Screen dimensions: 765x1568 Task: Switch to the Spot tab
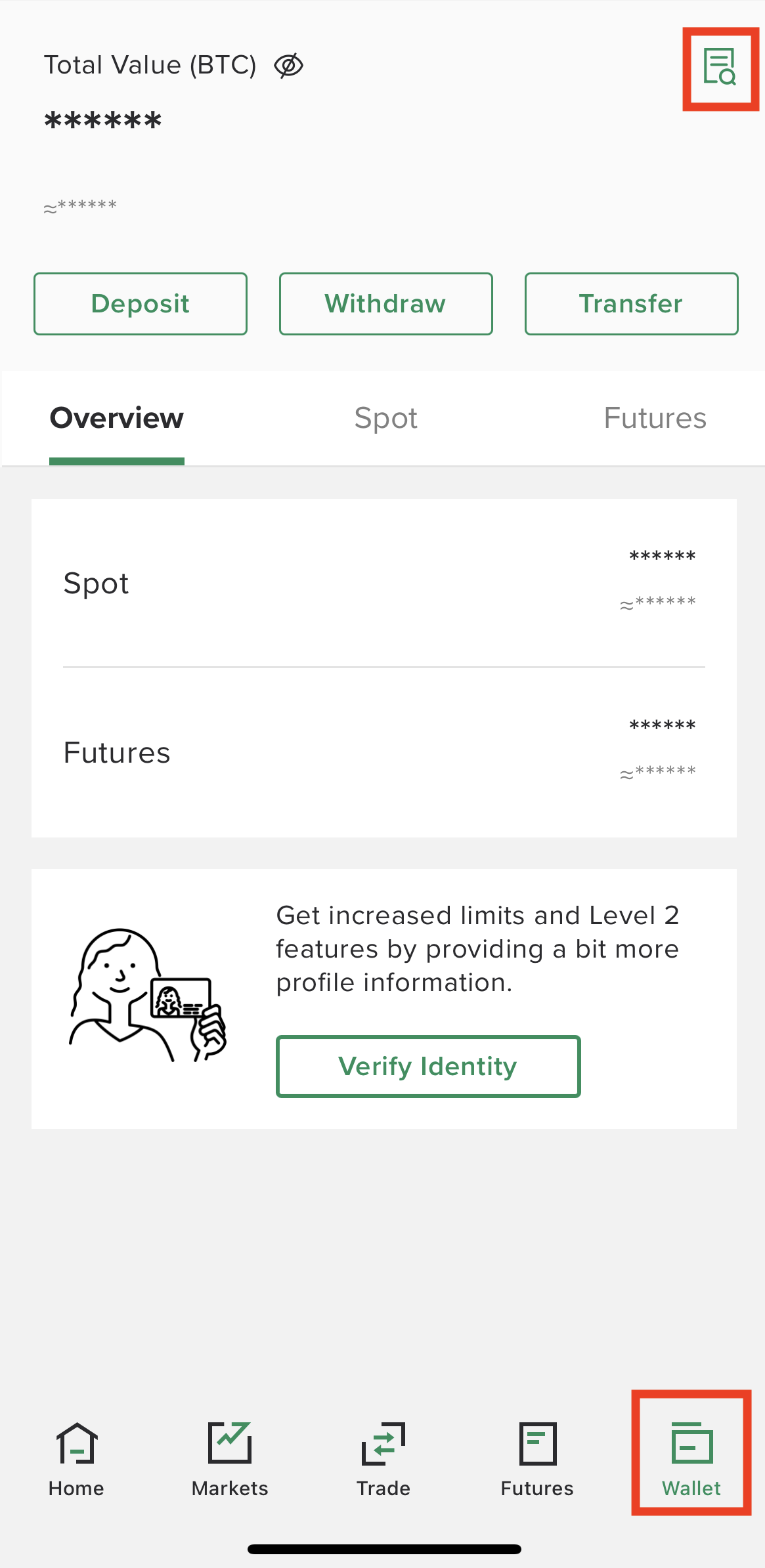click(x=386, y=418)
